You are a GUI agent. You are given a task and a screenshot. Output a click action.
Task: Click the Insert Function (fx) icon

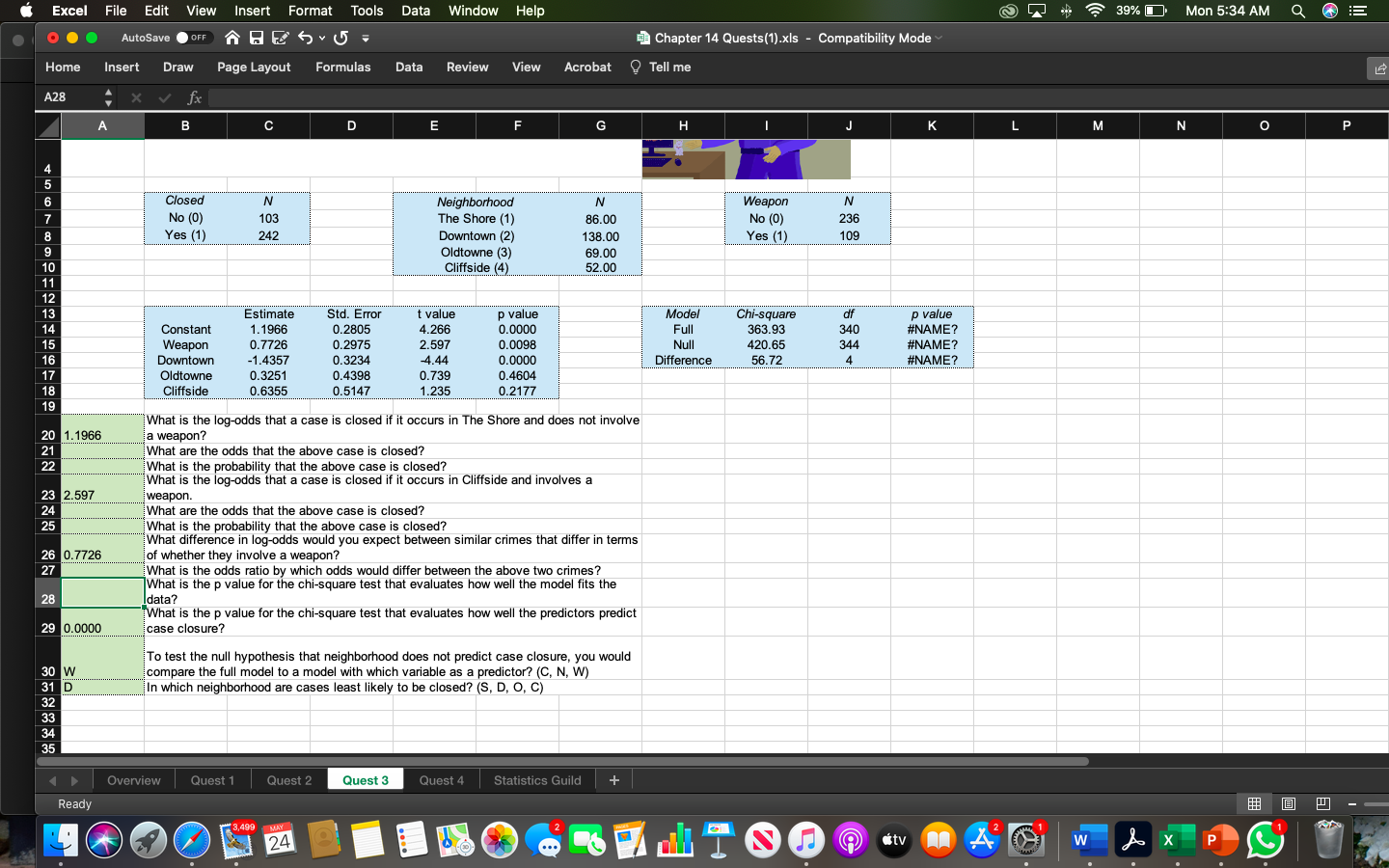click(195, 97)
